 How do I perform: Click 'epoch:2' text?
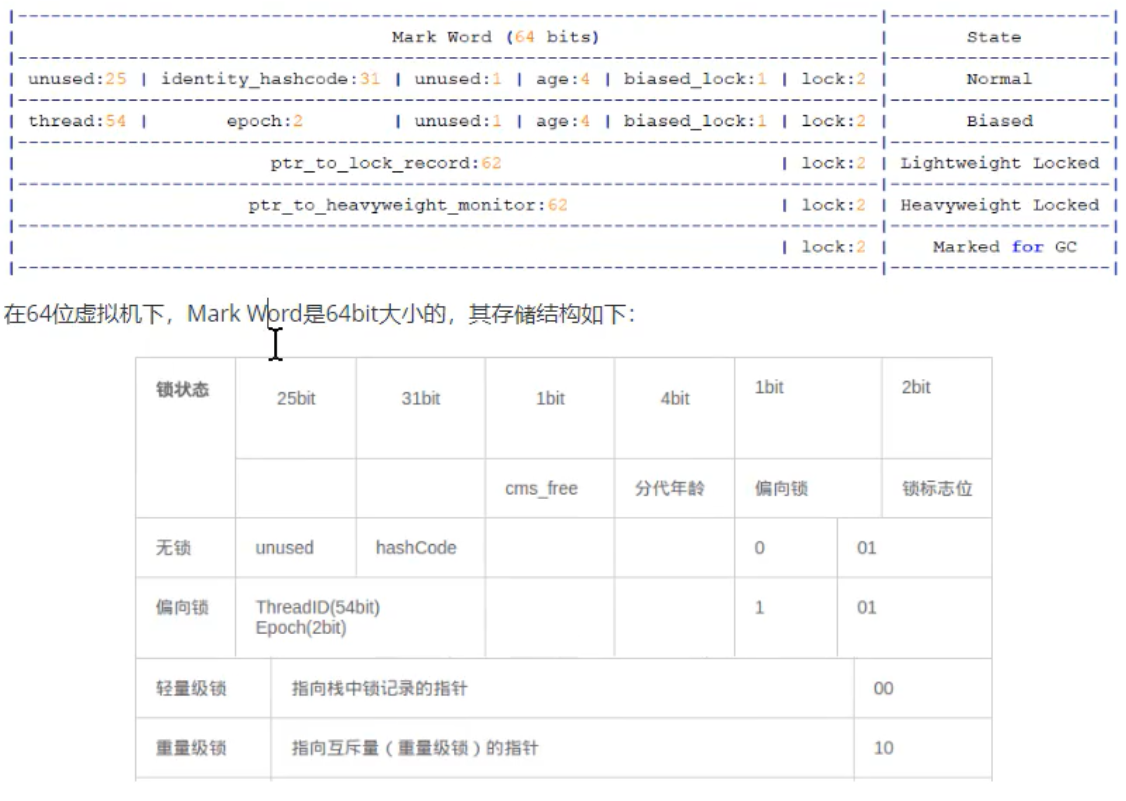coord(264,121)
